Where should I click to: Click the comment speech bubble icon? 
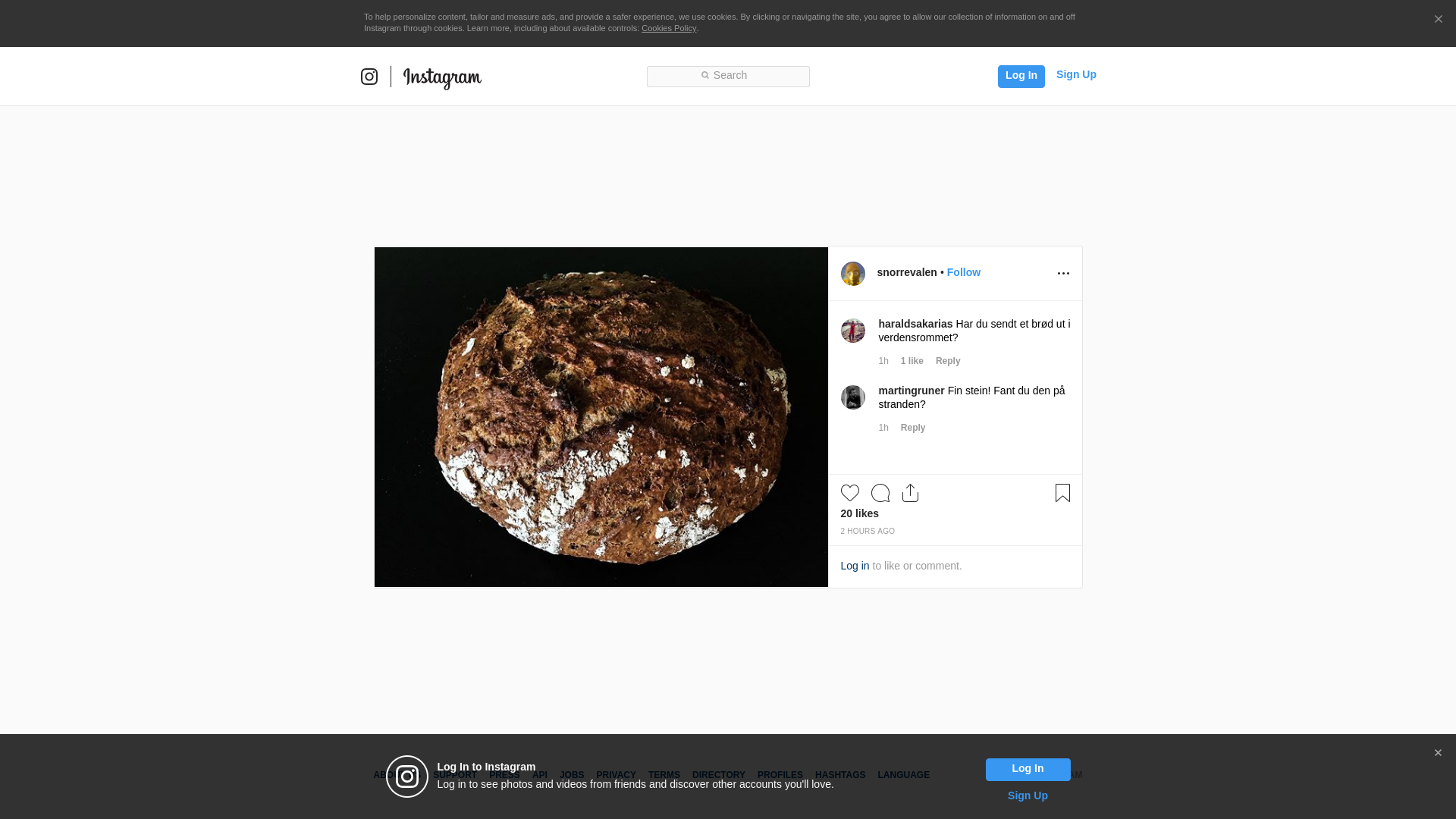880,493
